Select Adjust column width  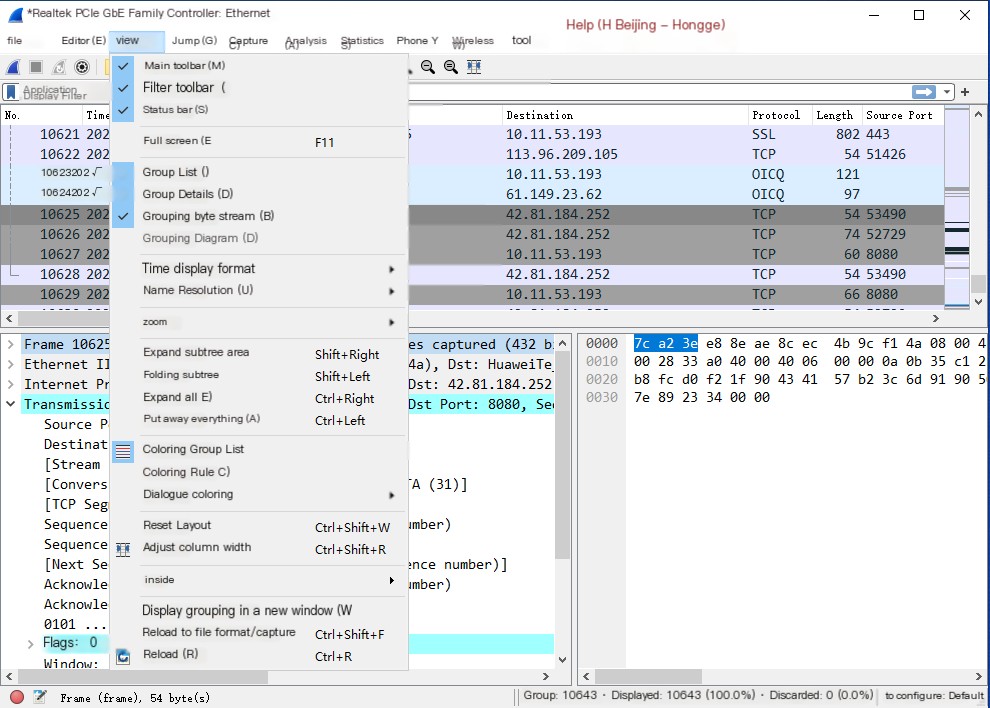click(259, 548)
